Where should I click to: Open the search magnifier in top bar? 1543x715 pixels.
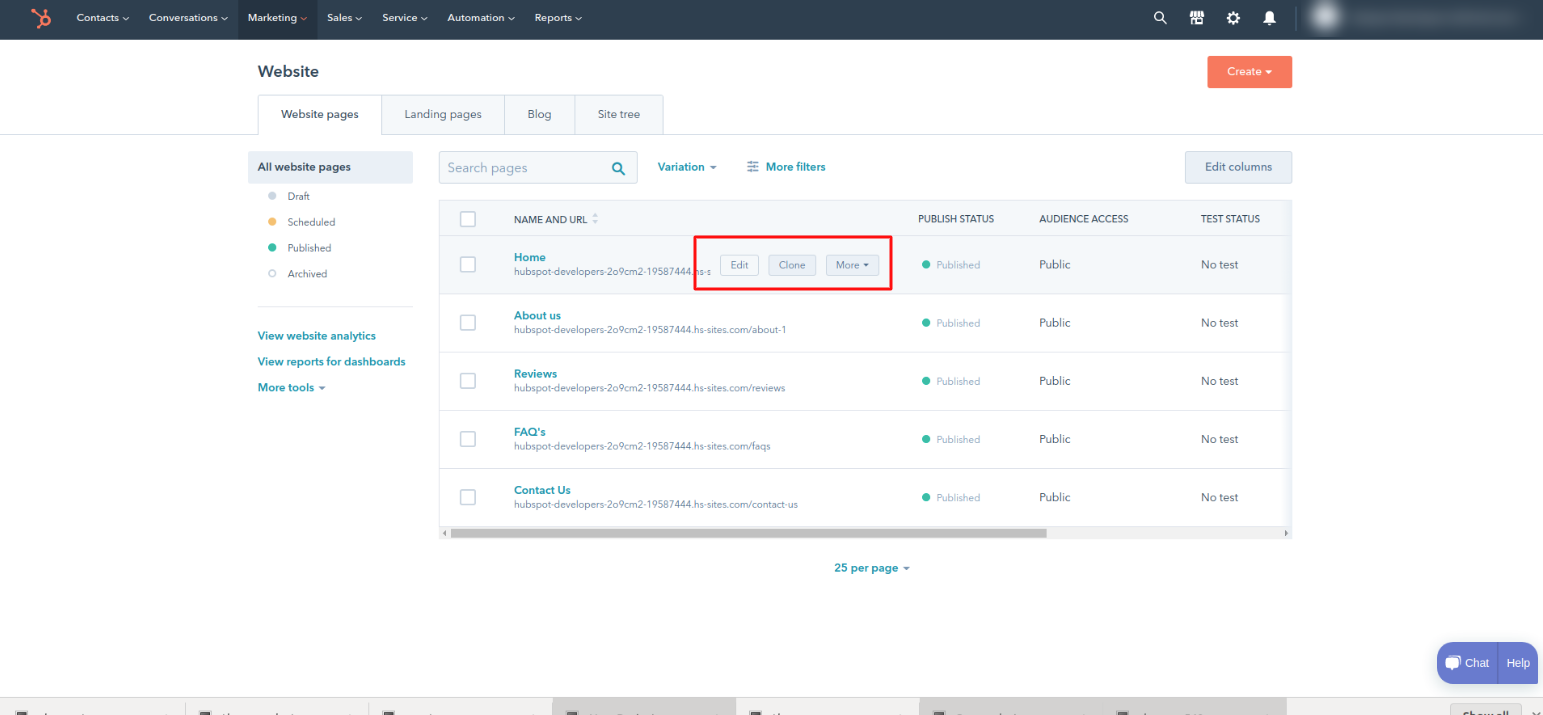(1160, 18)
